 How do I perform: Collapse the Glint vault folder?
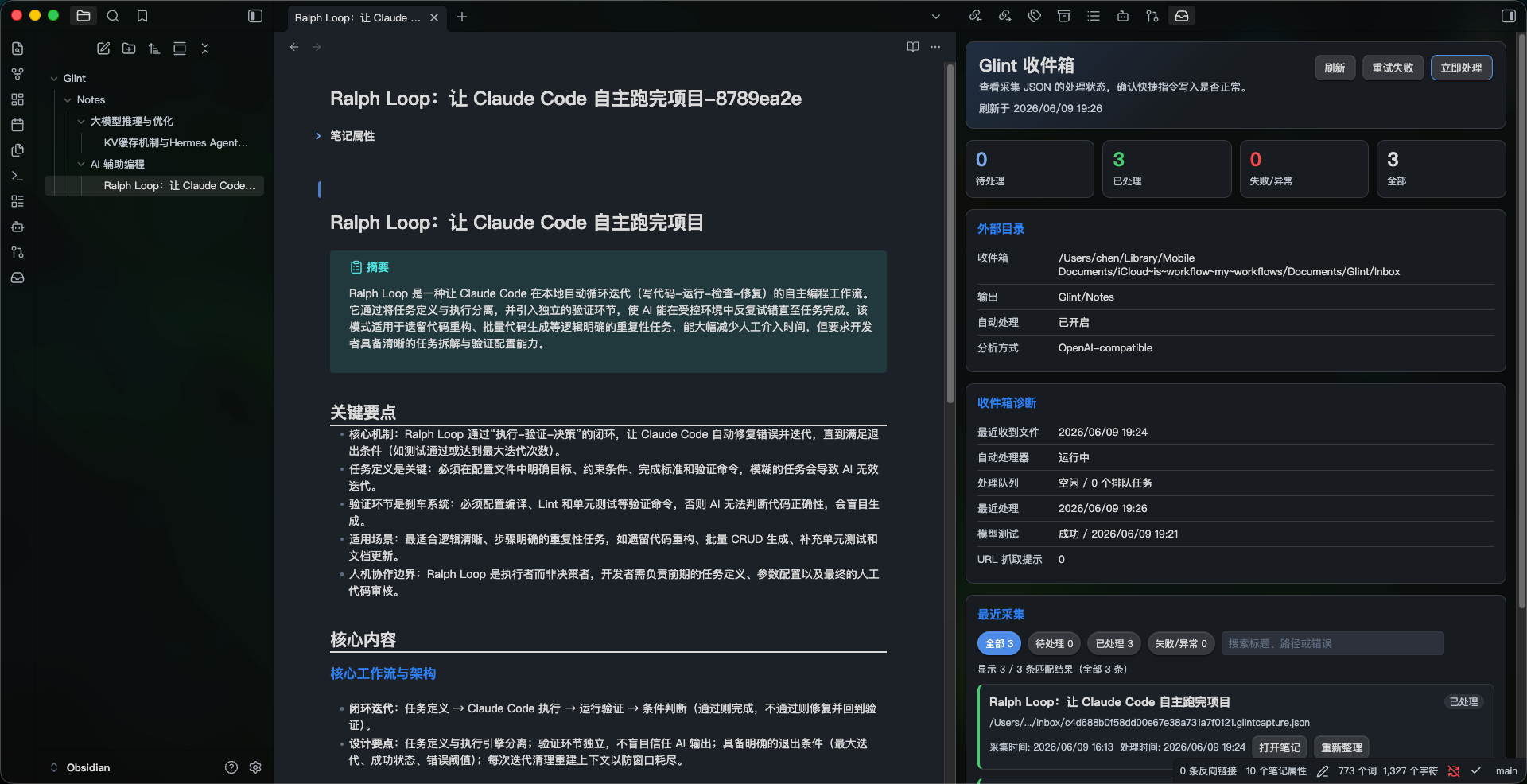tap(54, 78)
